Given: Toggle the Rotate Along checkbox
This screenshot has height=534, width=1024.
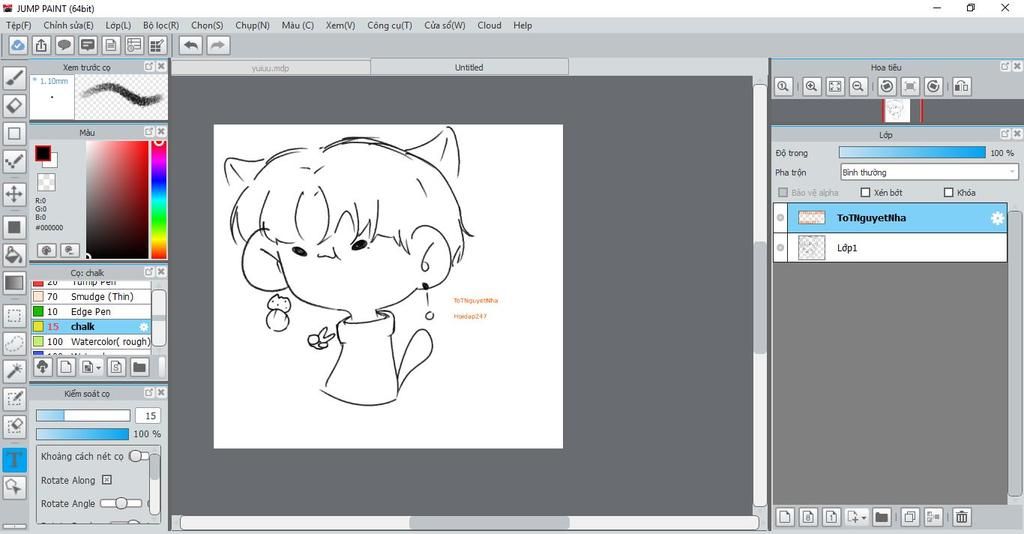Looking at the screenshot, I should pos(106,480).
